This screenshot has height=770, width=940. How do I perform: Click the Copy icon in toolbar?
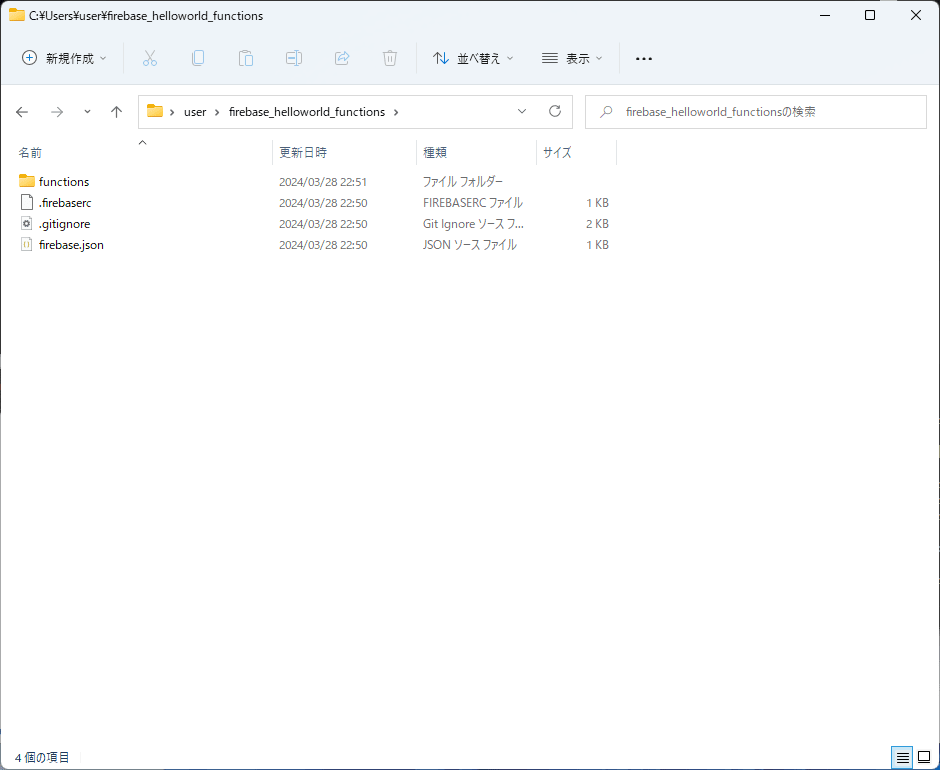tap(198, 58)
